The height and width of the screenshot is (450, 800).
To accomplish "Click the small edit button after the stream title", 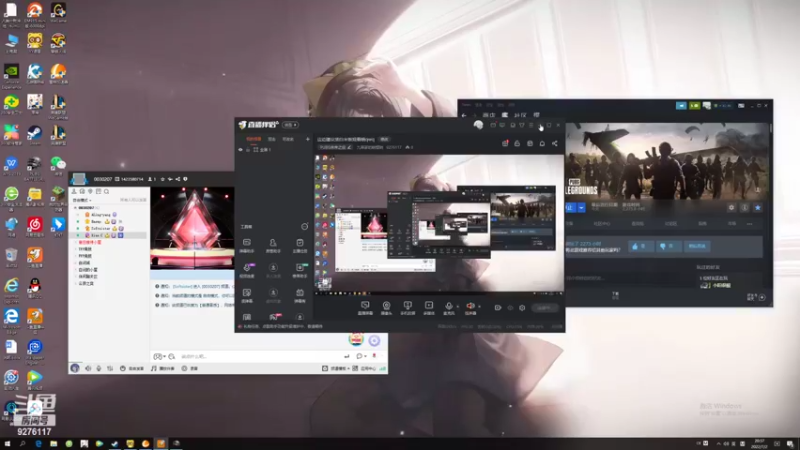I will tap(385, 139).
